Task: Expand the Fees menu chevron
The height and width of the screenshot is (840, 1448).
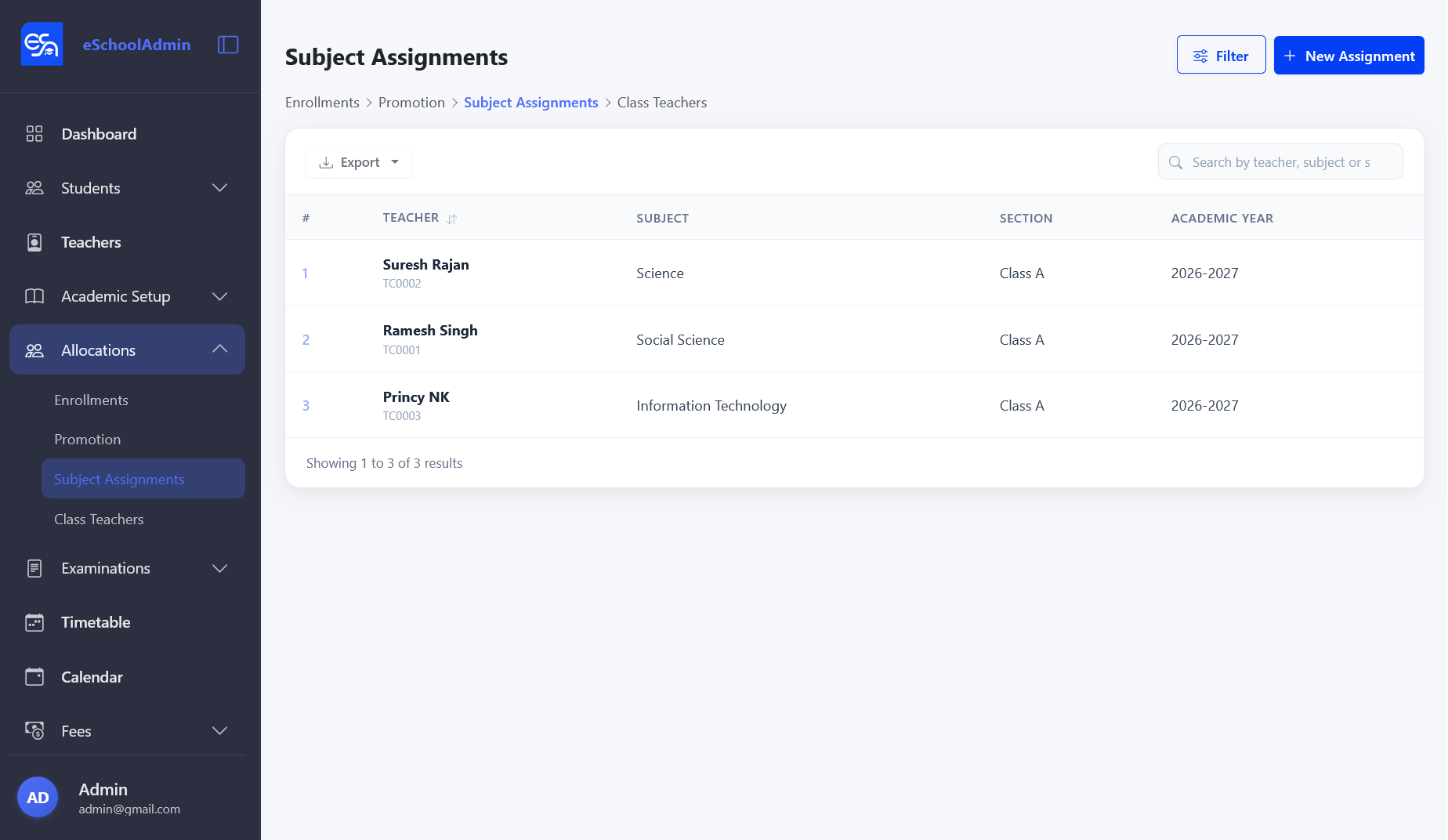Action: [x=220, y=730]
